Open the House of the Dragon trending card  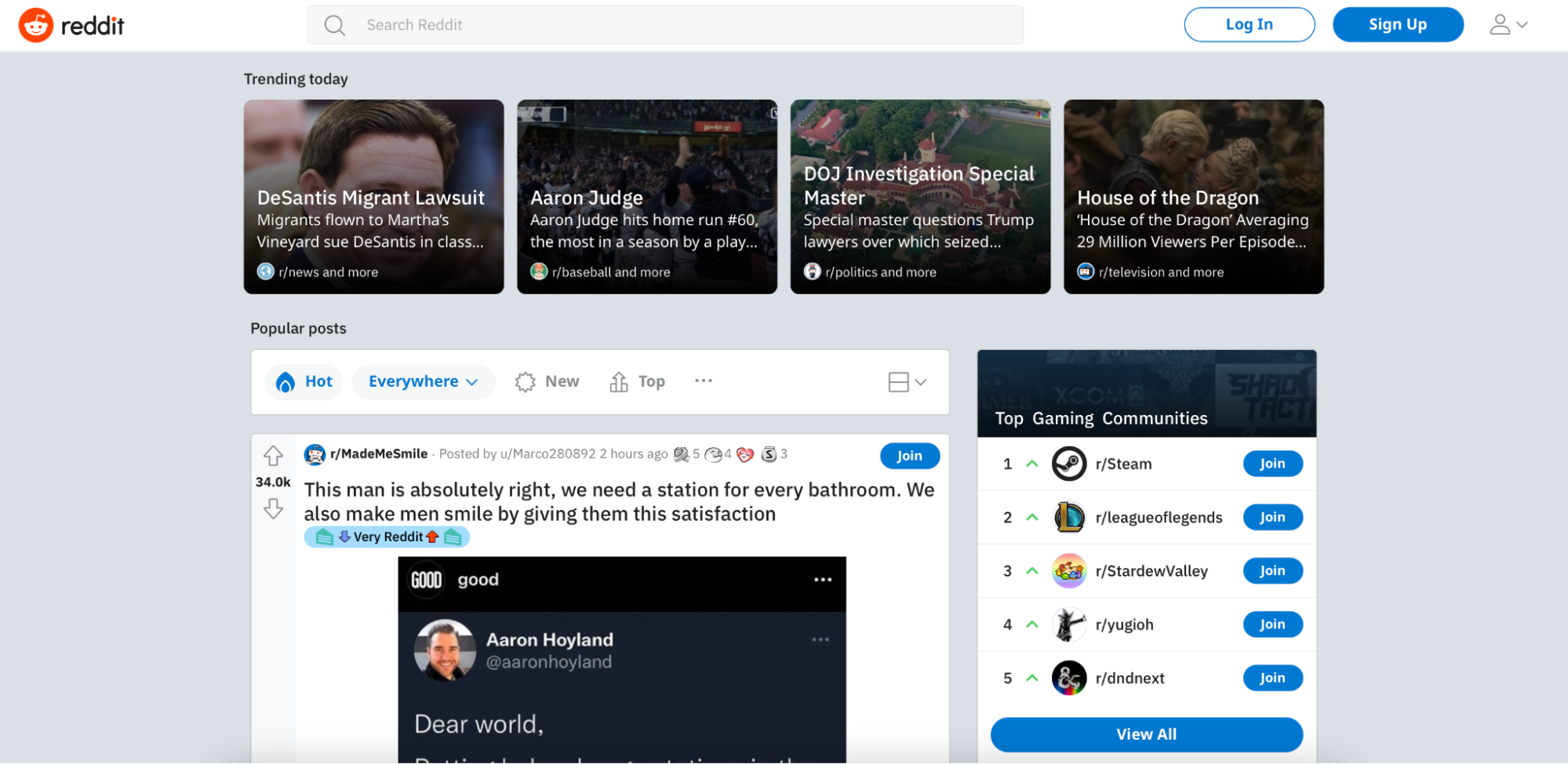[1193, 197]
